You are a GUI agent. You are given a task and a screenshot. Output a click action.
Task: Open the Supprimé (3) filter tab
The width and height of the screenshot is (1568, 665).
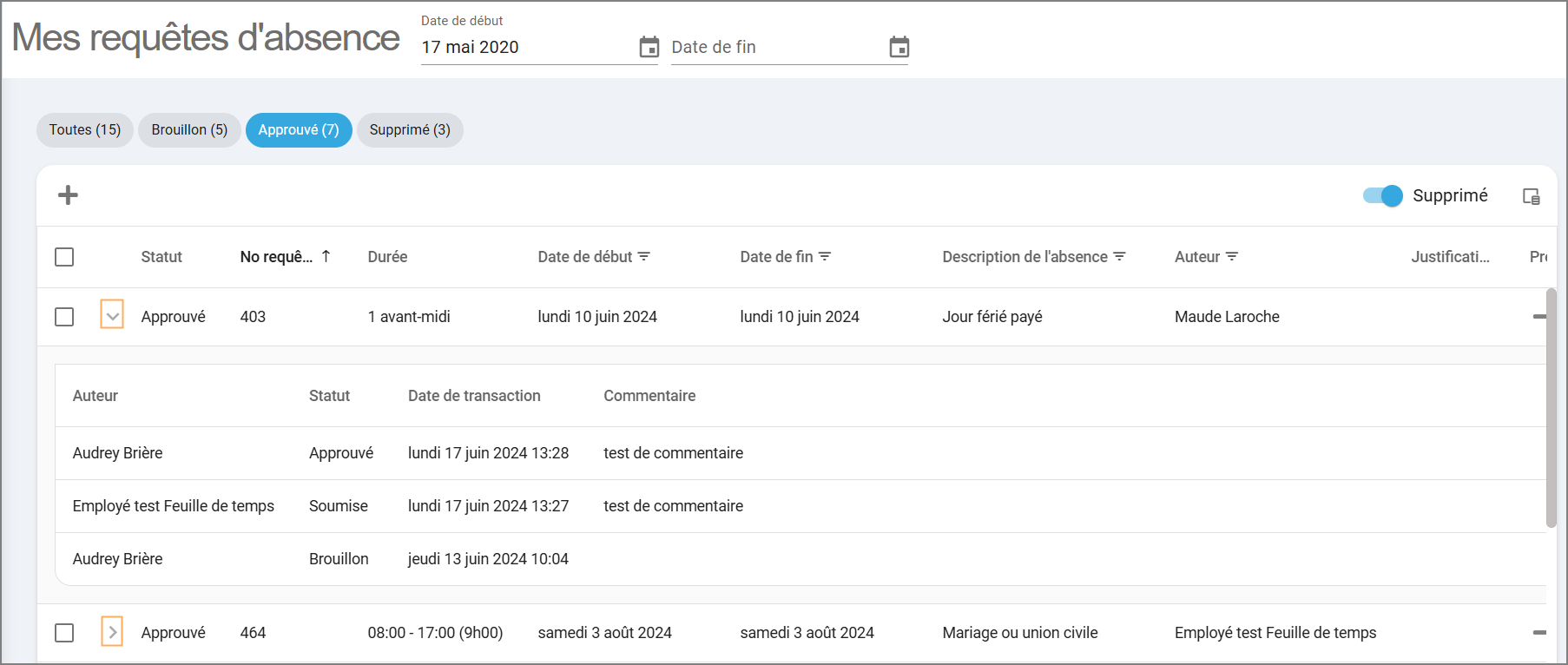click(x=410, y=130)
